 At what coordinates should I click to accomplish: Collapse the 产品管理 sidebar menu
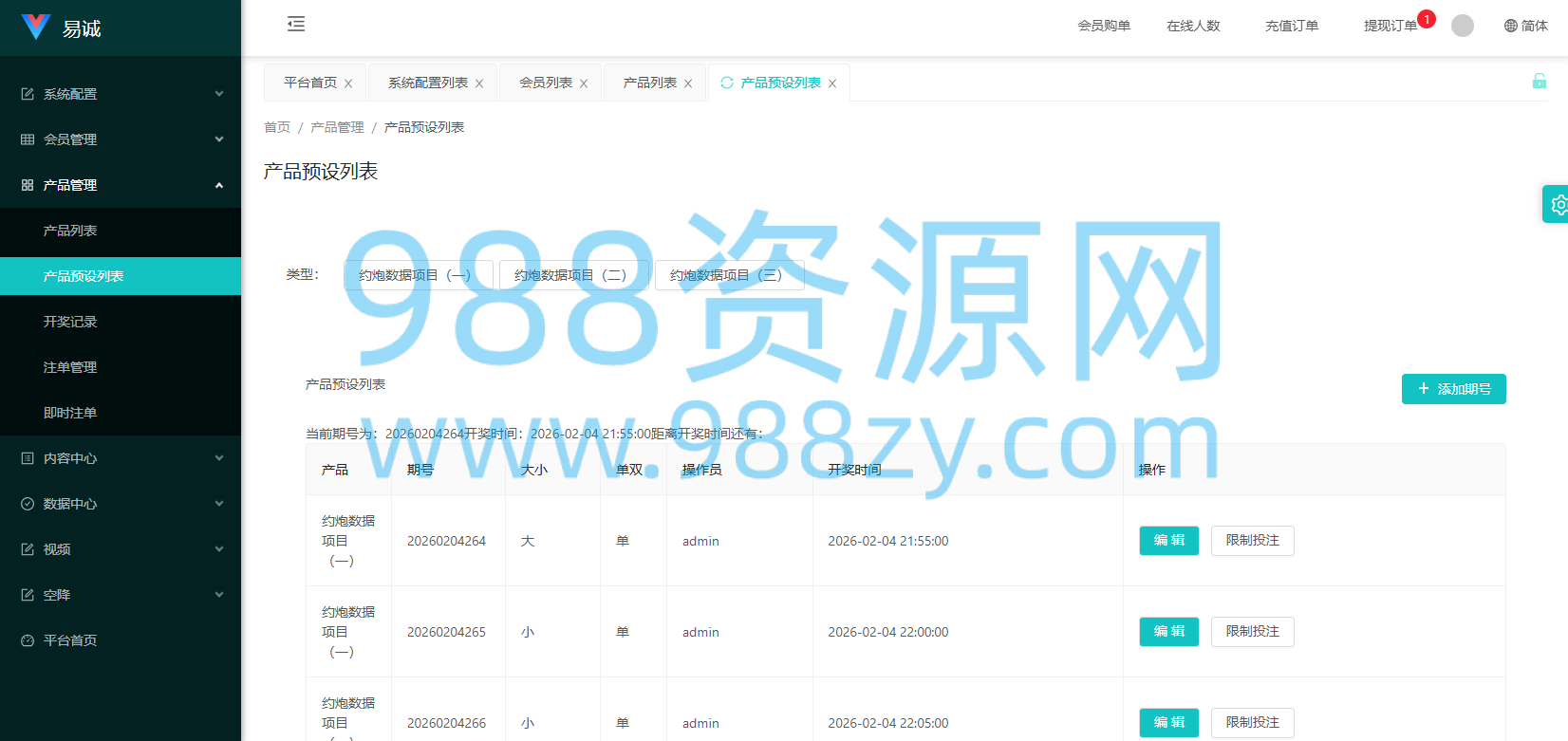tap(121, 185)
